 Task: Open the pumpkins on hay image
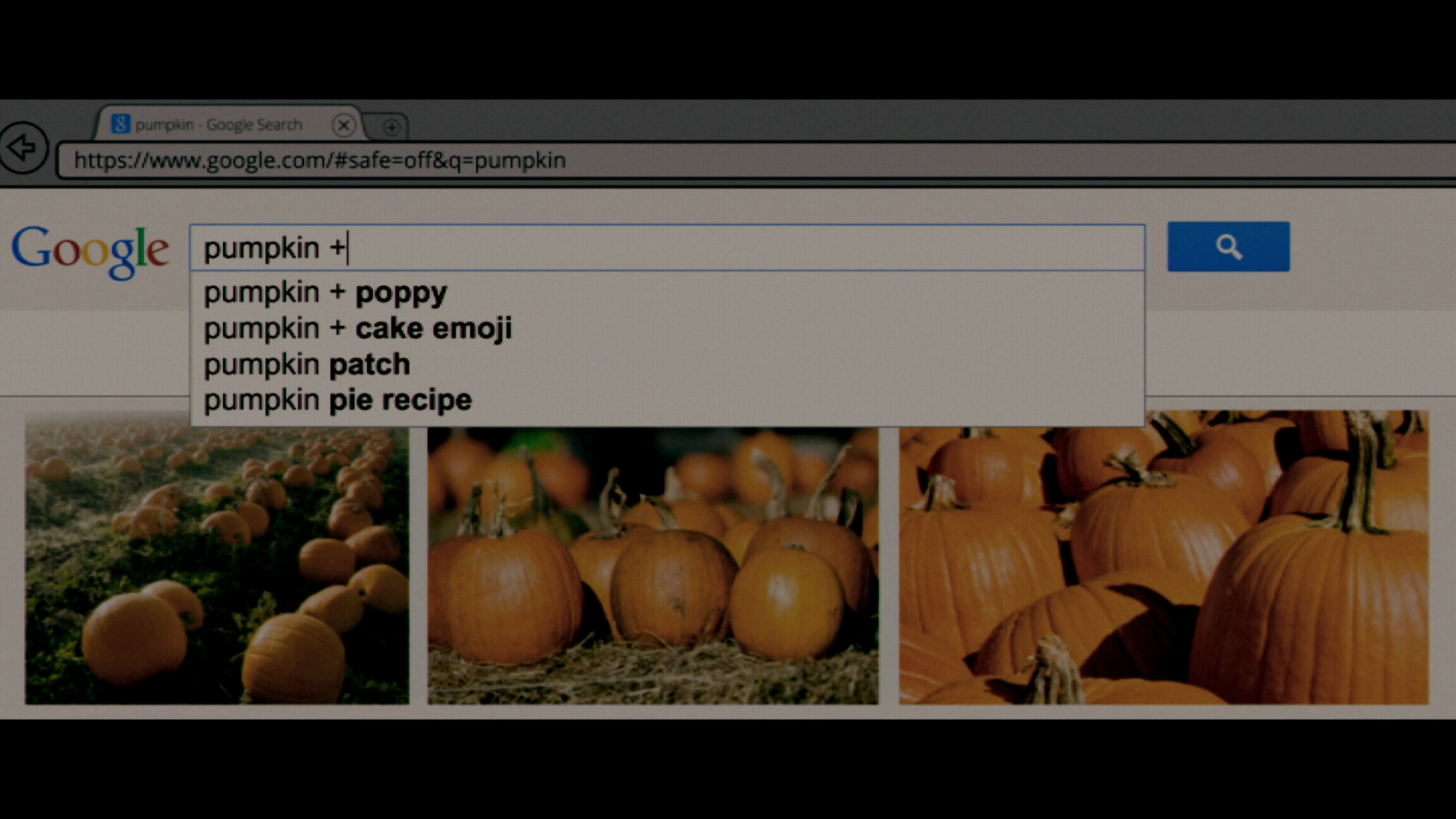(x=653, y=565)
